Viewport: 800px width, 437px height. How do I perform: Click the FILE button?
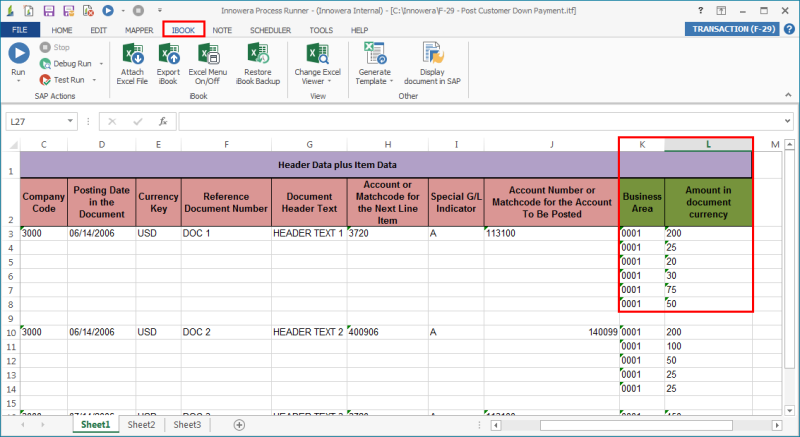click(x=20, y=30)
